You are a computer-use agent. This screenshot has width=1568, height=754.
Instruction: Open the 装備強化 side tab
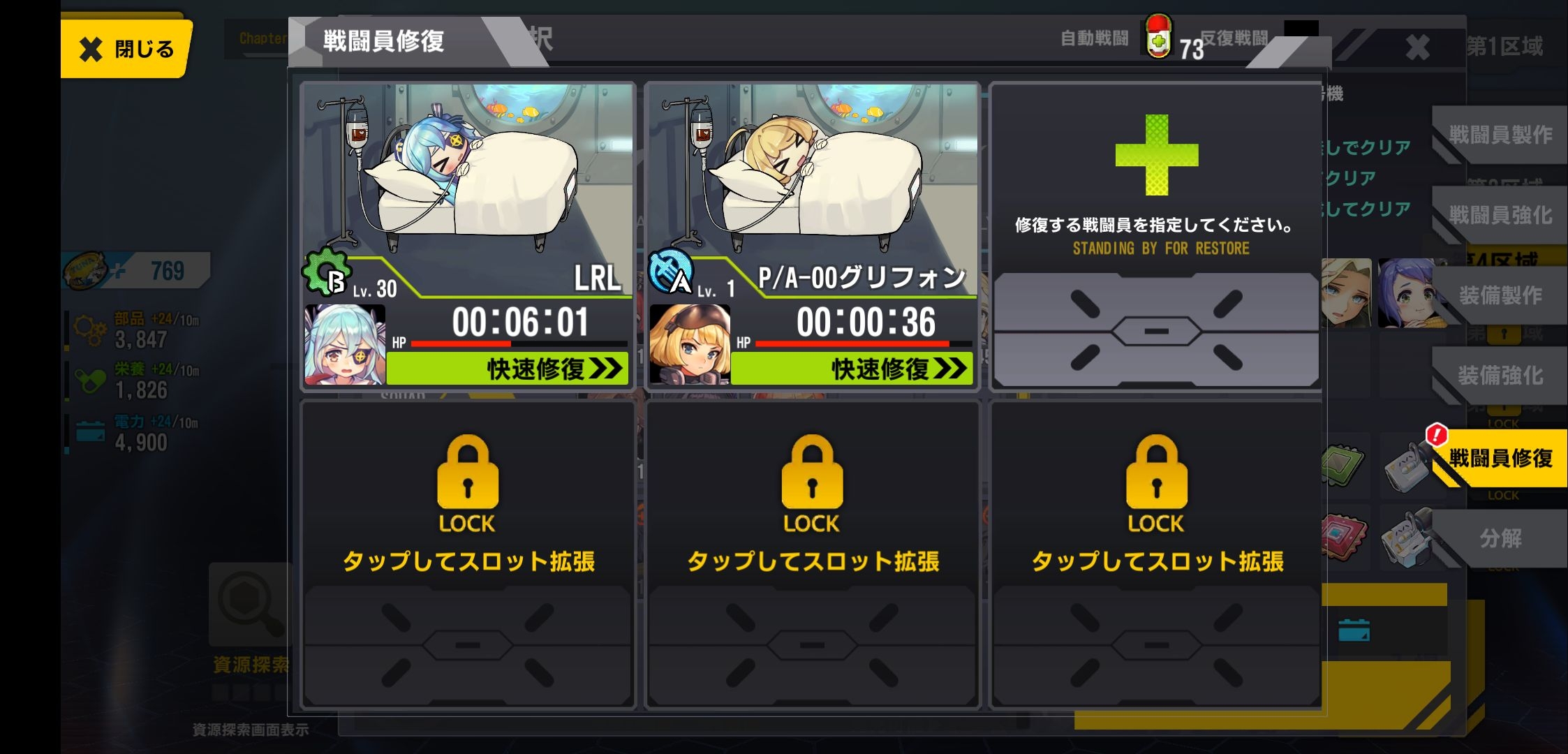point(1500,376)
